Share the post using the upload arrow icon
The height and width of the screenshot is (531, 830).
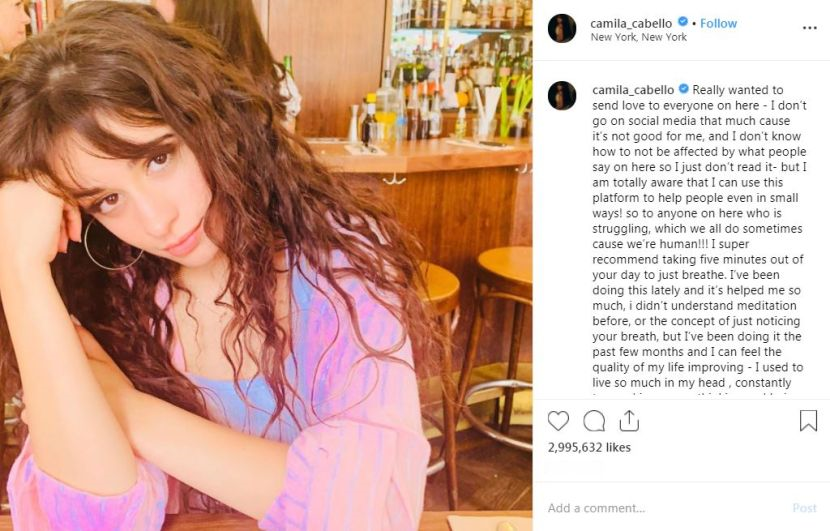click(629, 420)
